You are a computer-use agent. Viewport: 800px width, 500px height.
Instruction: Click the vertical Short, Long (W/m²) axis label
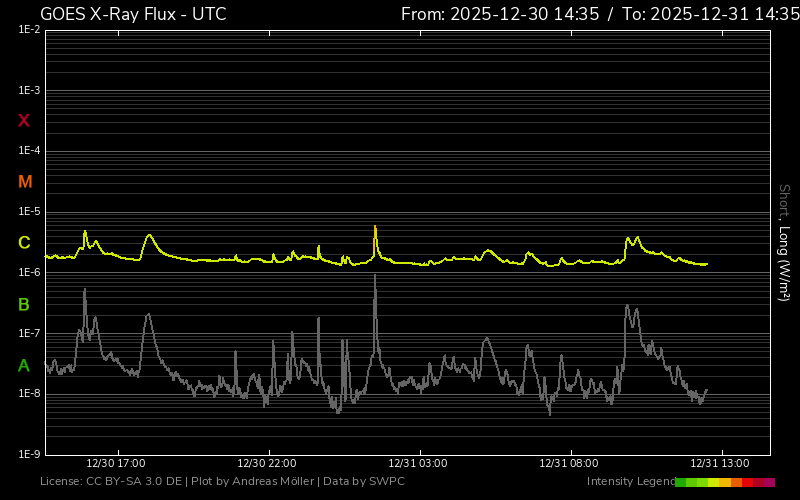[784, 242]
